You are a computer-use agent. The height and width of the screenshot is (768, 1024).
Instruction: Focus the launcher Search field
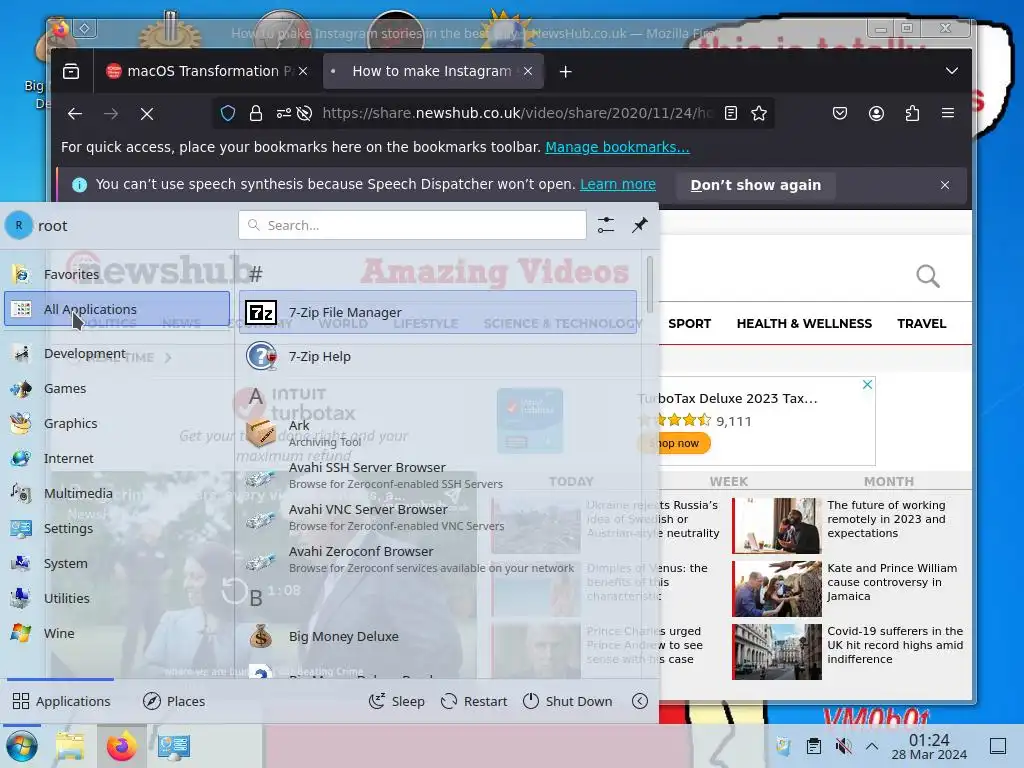click(412, 225)
